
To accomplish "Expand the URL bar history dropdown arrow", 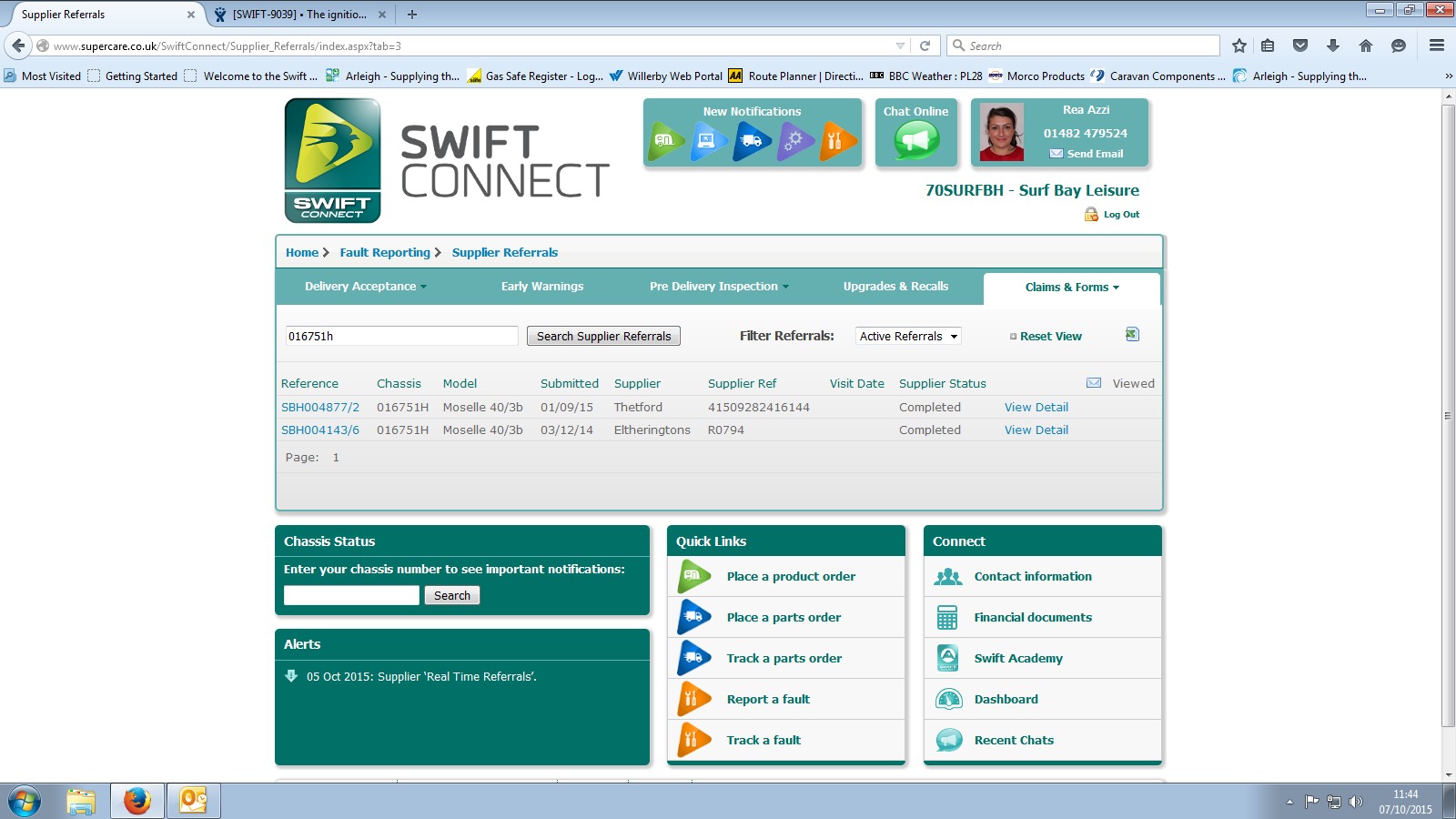I will click(x=900, y=45).
